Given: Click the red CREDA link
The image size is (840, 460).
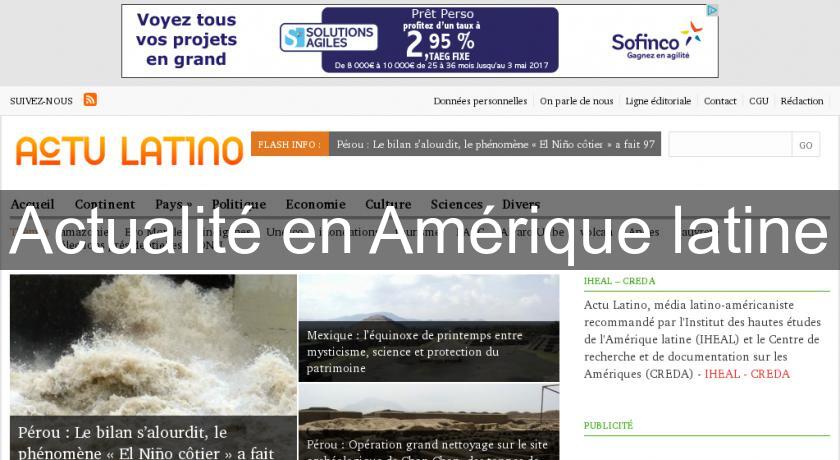Looking at the screenshot, I should (770, 374).
